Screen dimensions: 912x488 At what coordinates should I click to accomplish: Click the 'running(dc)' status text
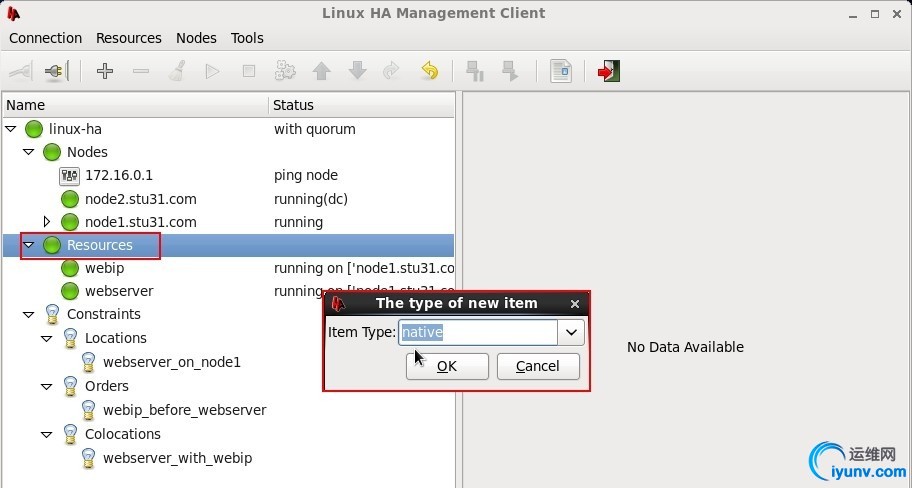pyautogui.click(x=311, y=199)
